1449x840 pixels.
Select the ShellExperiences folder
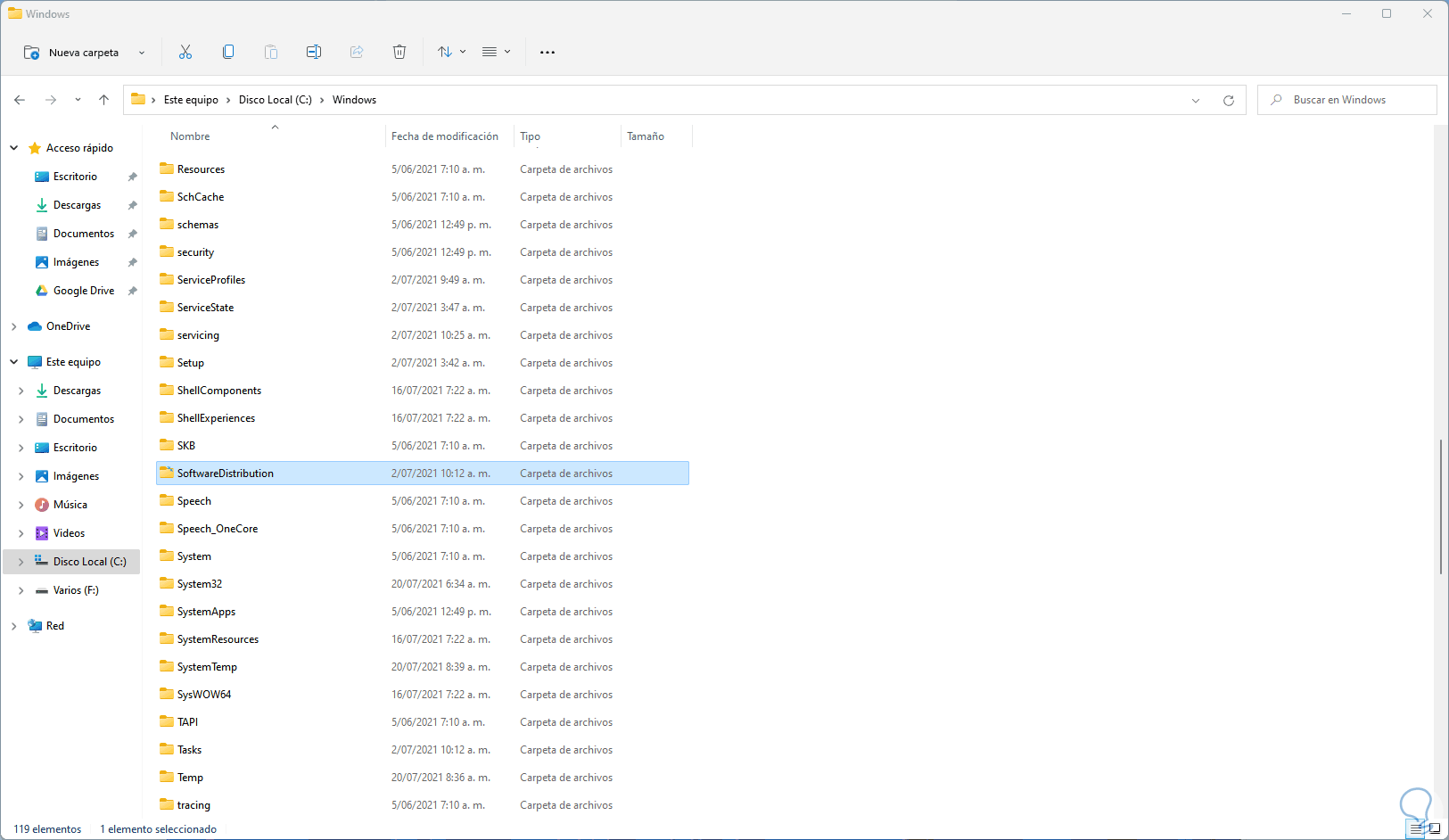tap(423, 418)
